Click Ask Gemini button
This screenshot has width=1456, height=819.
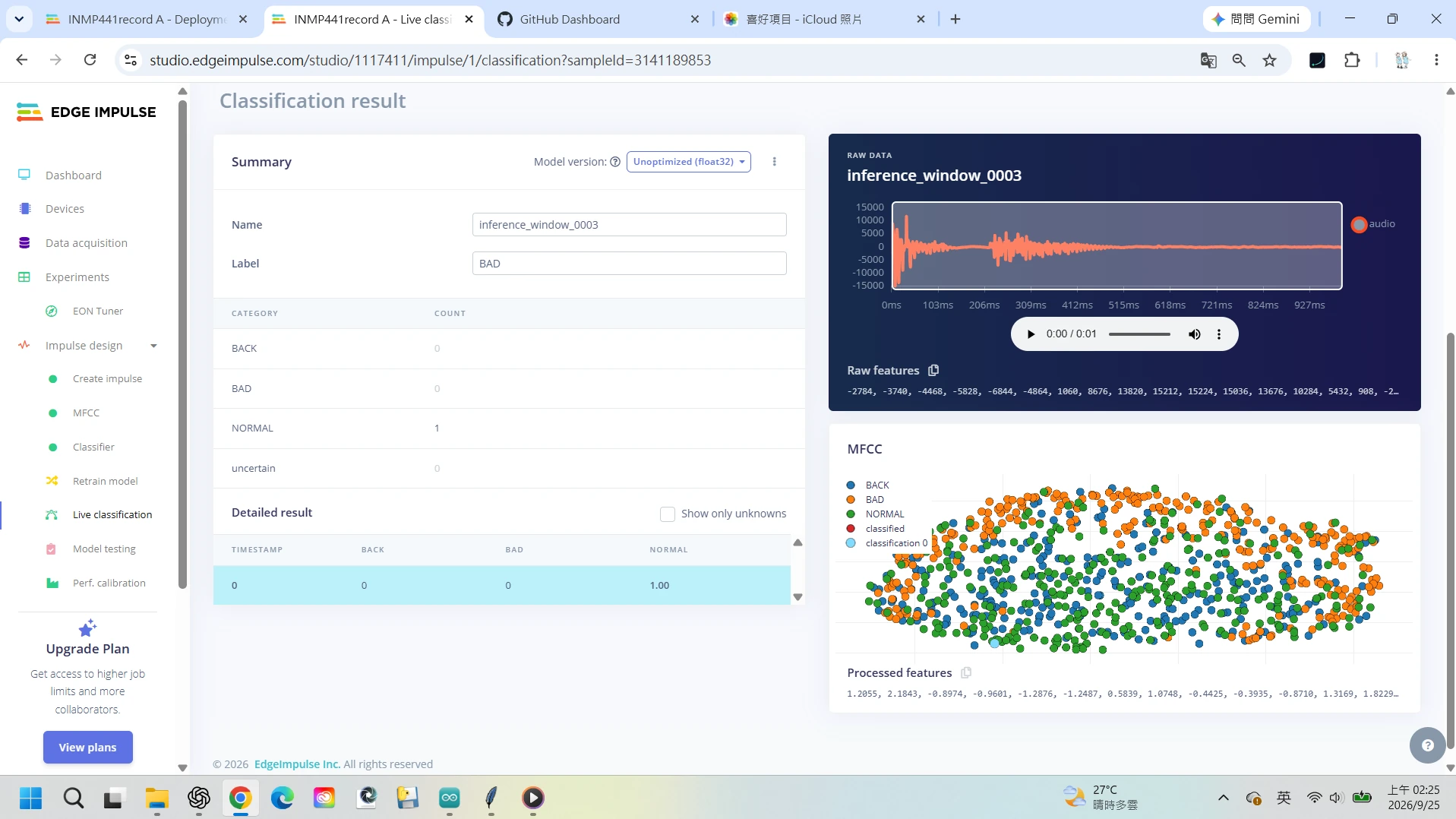[1256, 19]
